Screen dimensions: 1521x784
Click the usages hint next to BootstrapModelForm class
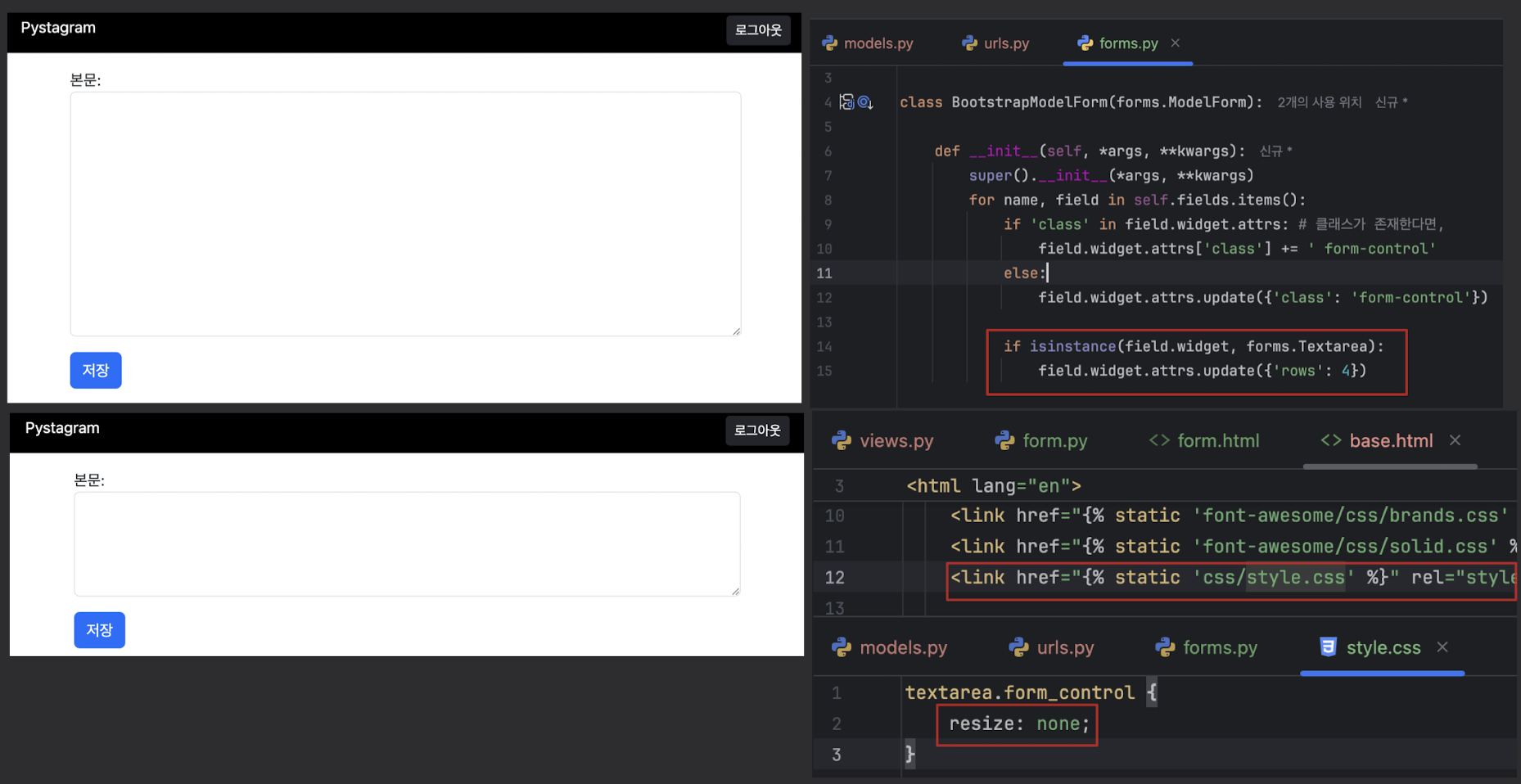click(1320, 102)
